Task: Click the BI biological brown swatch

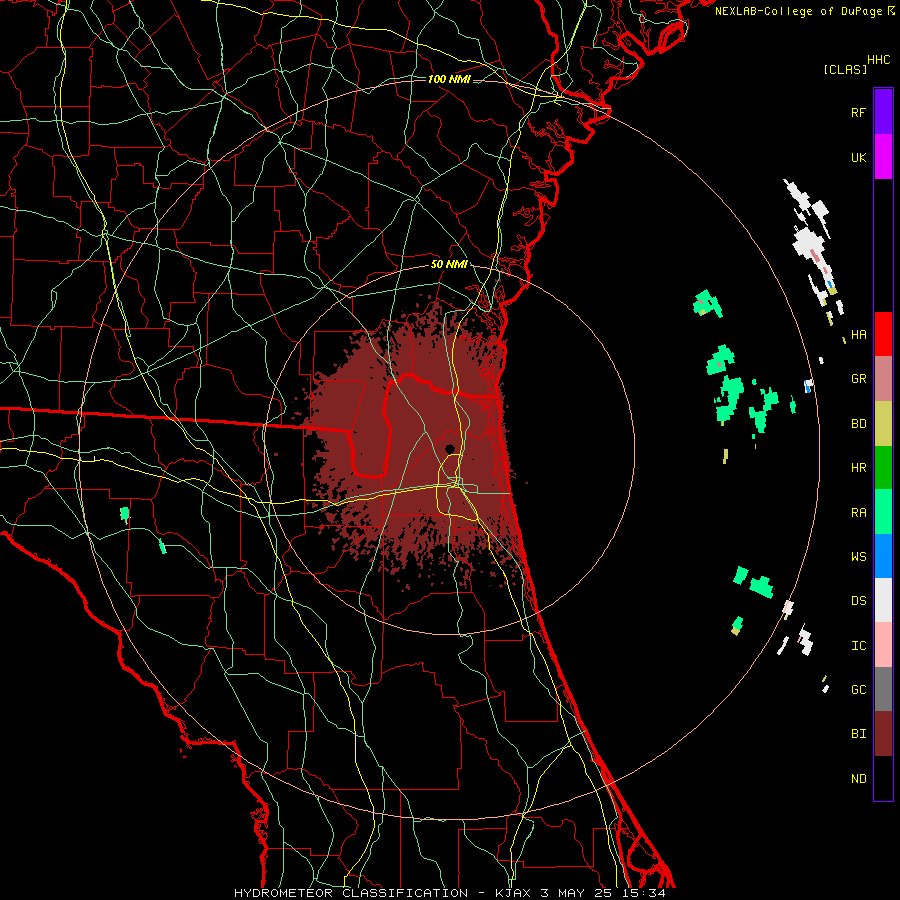Action: 883,734
